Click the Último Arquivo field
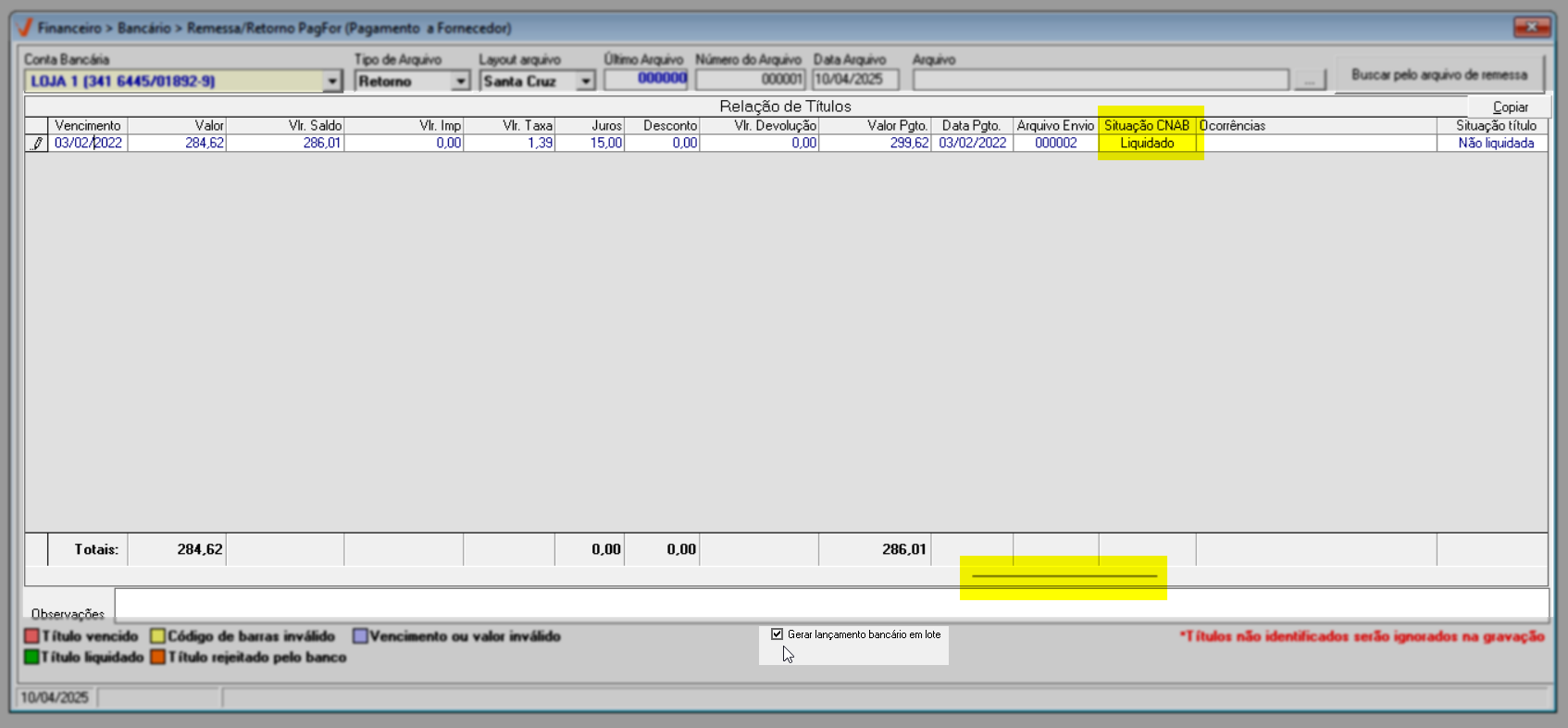Screen dimensions: 1568x728 (646, 80)
